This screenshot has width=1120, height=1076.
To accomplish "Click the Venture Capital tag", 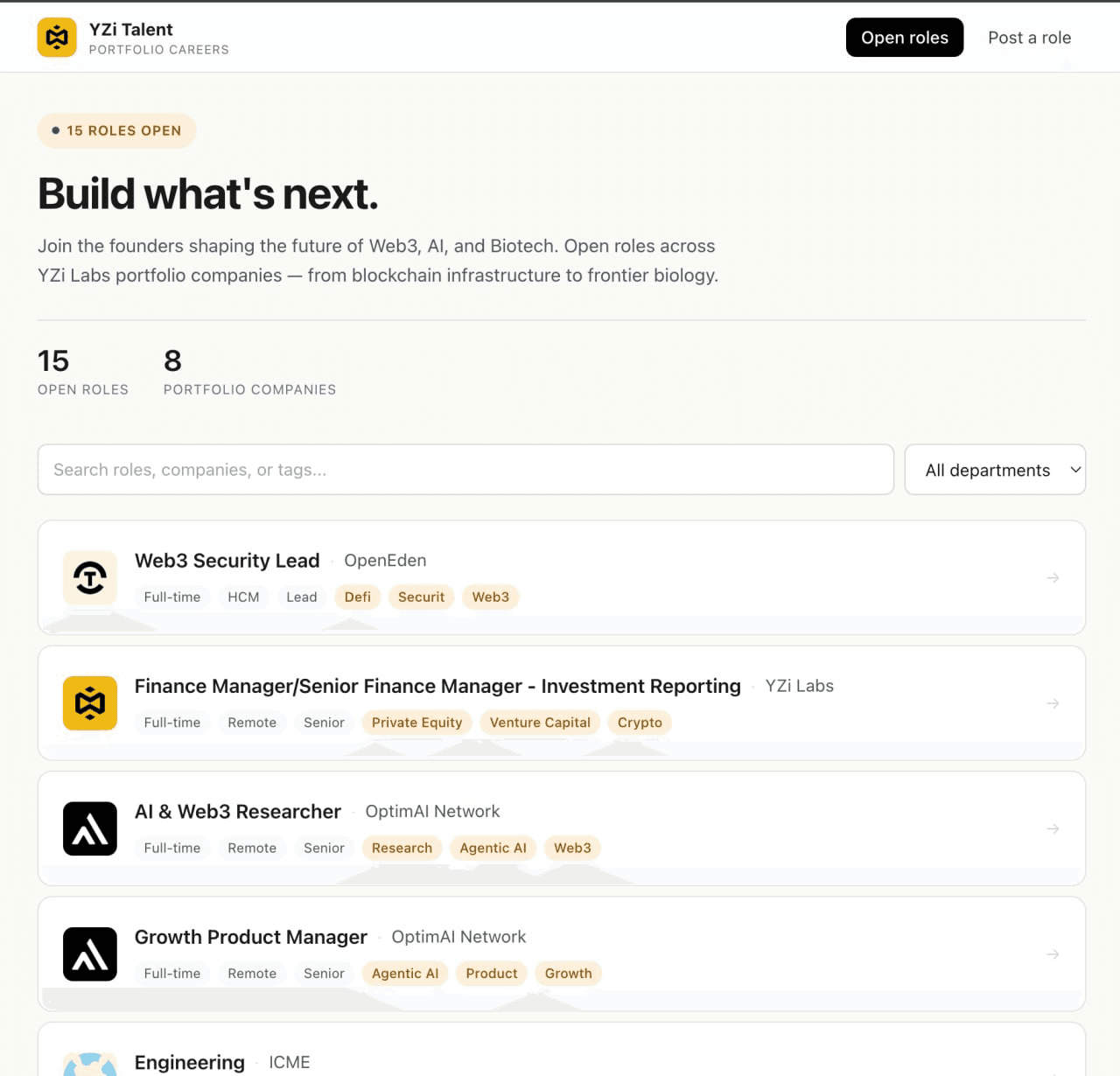I will click(540, 723).
